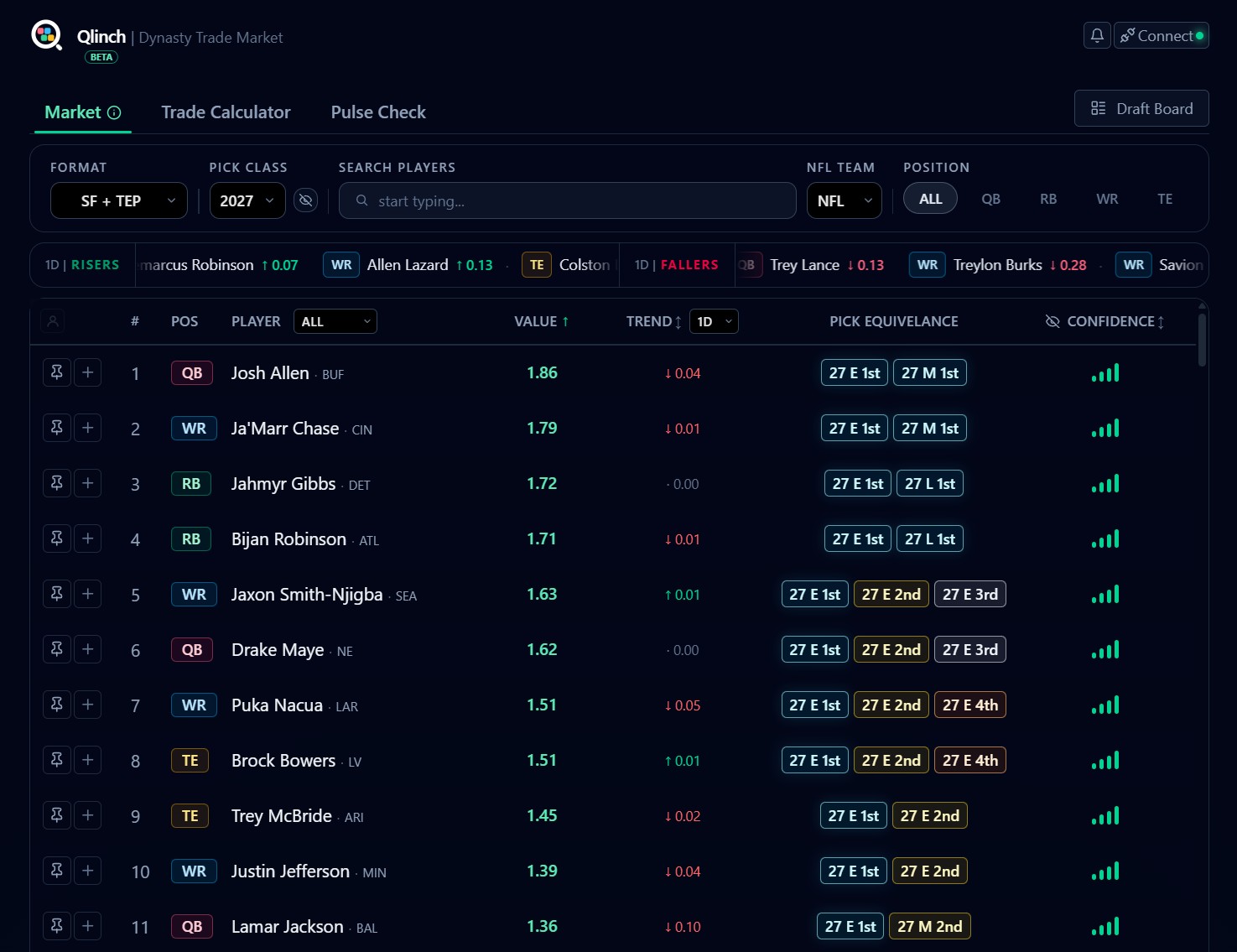Switch to the Market tab

coord(82,112)
